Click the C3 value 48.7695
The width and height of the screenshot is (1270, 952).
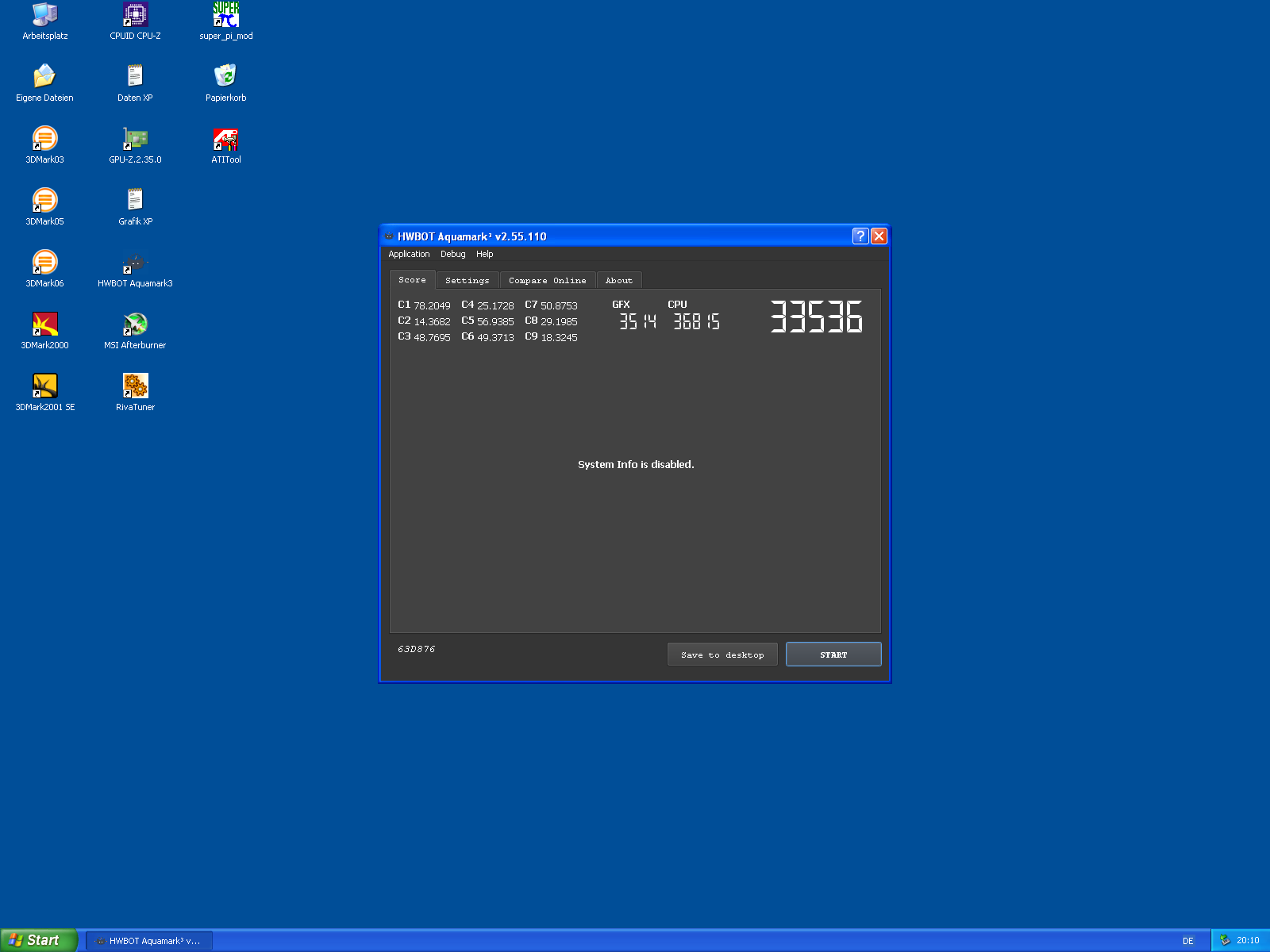pos(432,337)
